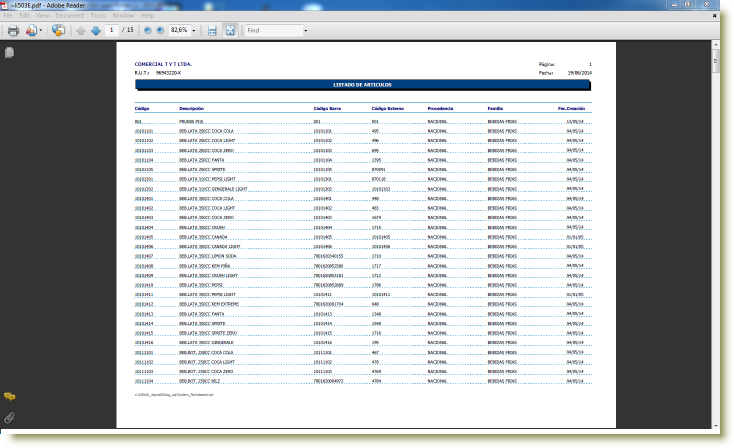This screenshot has width=734, height=448.
Task: Click COMERCIAL T Y T LTDA. heading
Action: (163, 64)
